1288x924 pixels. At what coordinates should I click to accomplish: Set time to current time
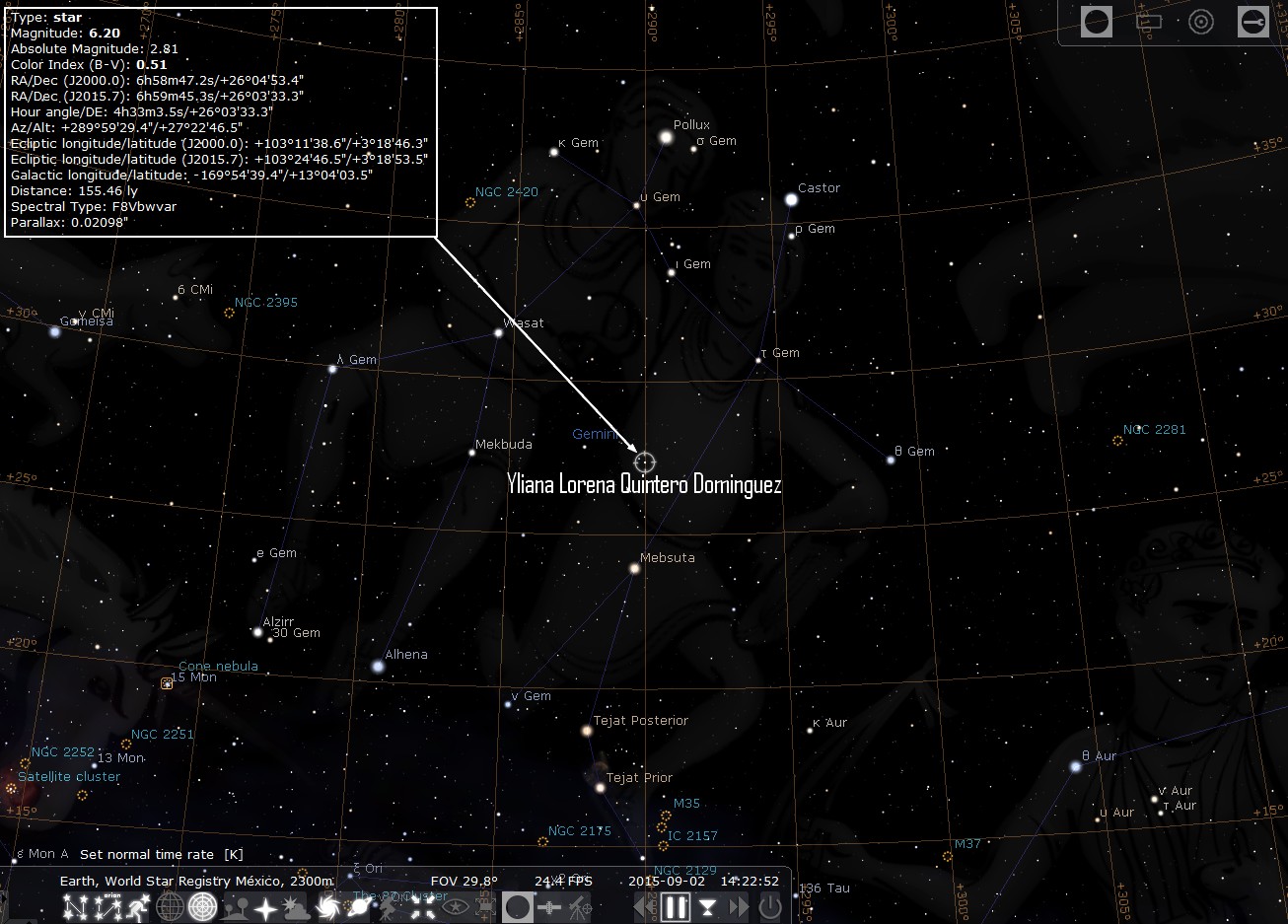tap(707, 907)
